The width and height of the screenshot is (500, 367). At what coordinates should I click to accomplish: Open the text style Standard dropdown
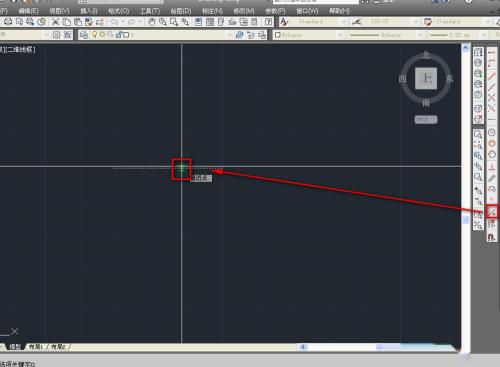click(x=319, y=22)
